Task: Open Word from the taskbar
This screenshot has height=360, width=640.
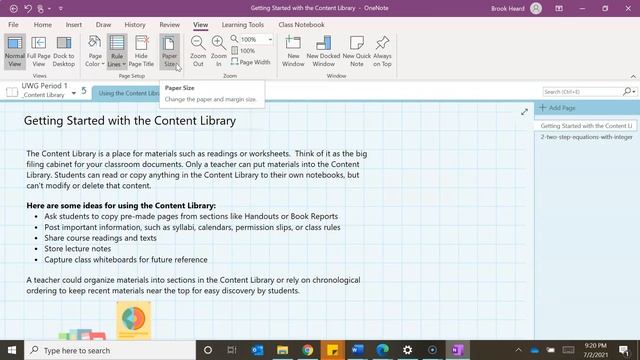Action: click(x=358, y=350)
